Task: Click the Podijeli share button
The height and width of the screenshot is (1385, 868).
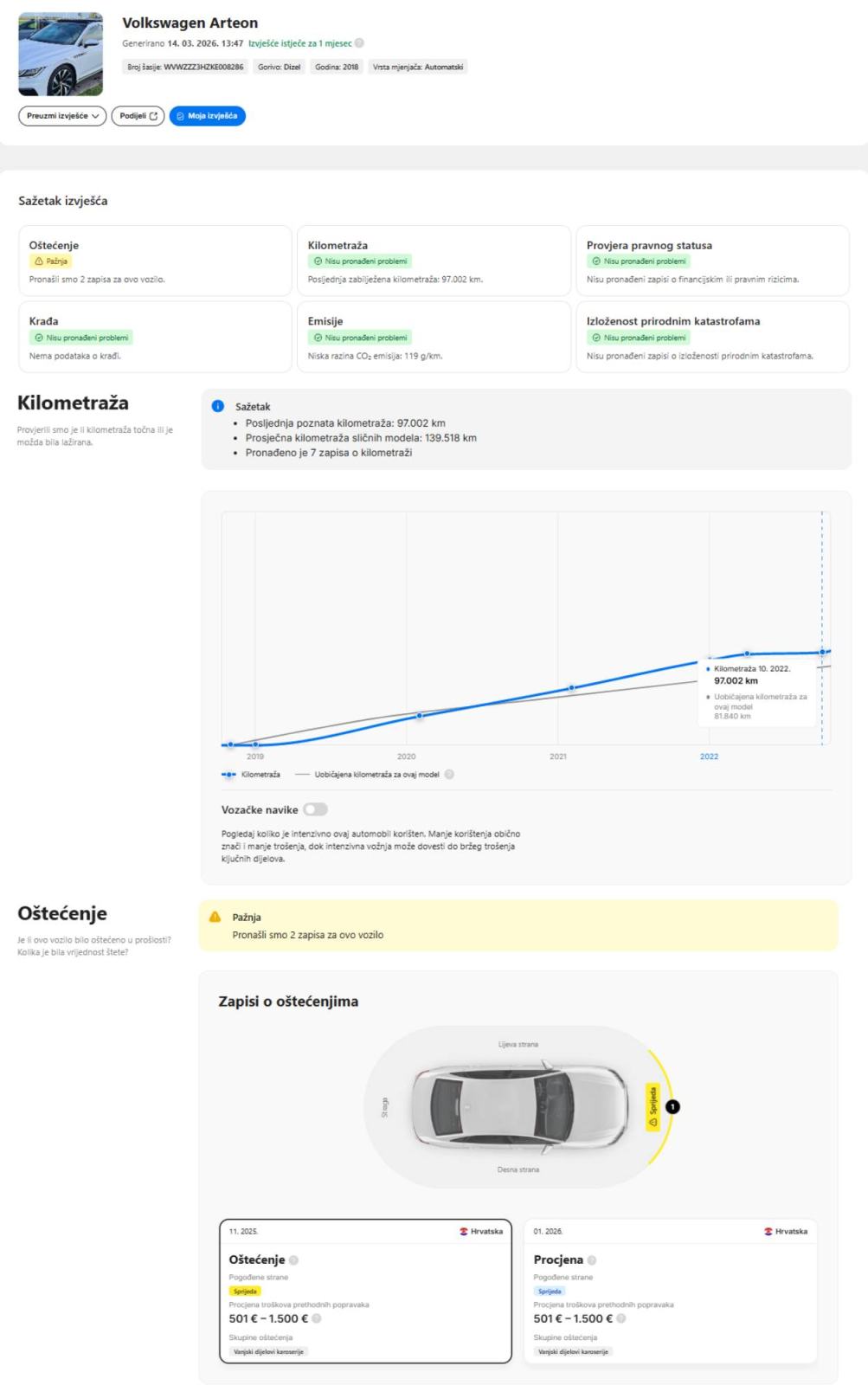Action: point(138,116)
